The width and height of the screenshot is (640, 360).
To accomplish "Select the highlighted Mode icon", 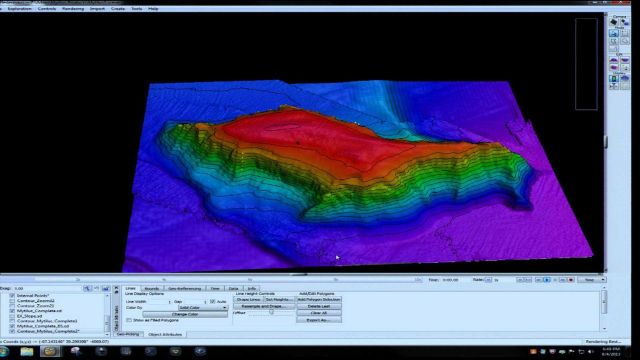I will 613,33.
